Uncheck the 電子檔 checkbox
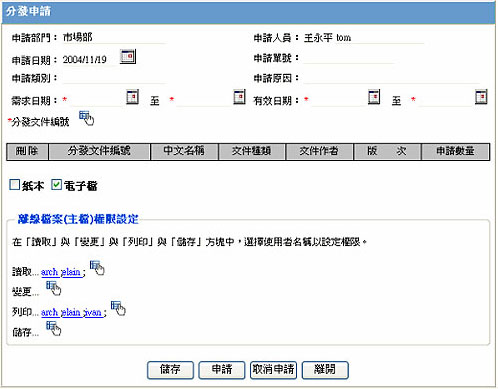This screenshot has width=498, height=389. click(56, 185)
